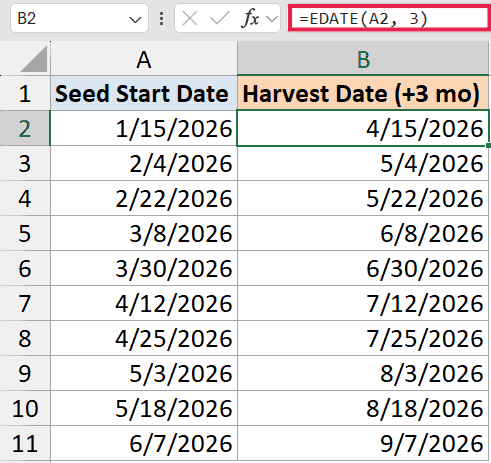This screenshot has height=463, width=491.
Task: Click cell containing 9/7/2026
Action: pyautogui.click(x=363, y=444)
